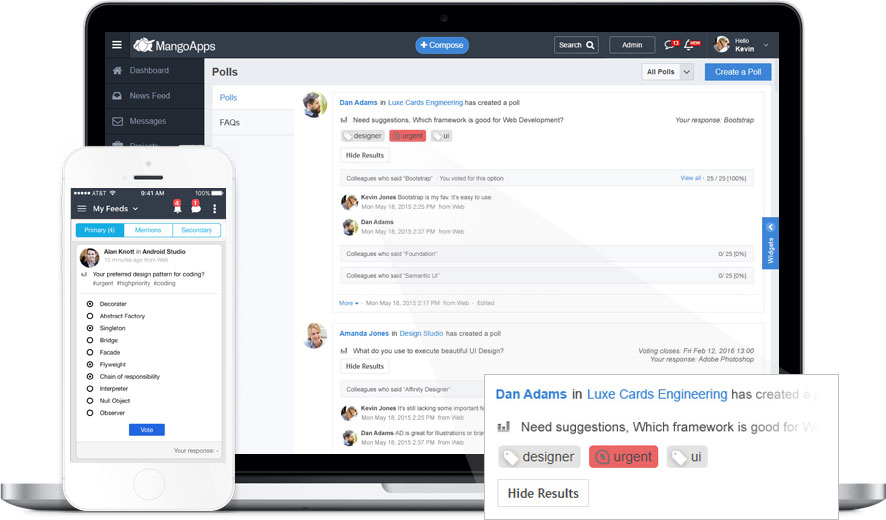Expand My Feeds dropdown on phone
Screen dimensions: 886x520
(115, 209)
